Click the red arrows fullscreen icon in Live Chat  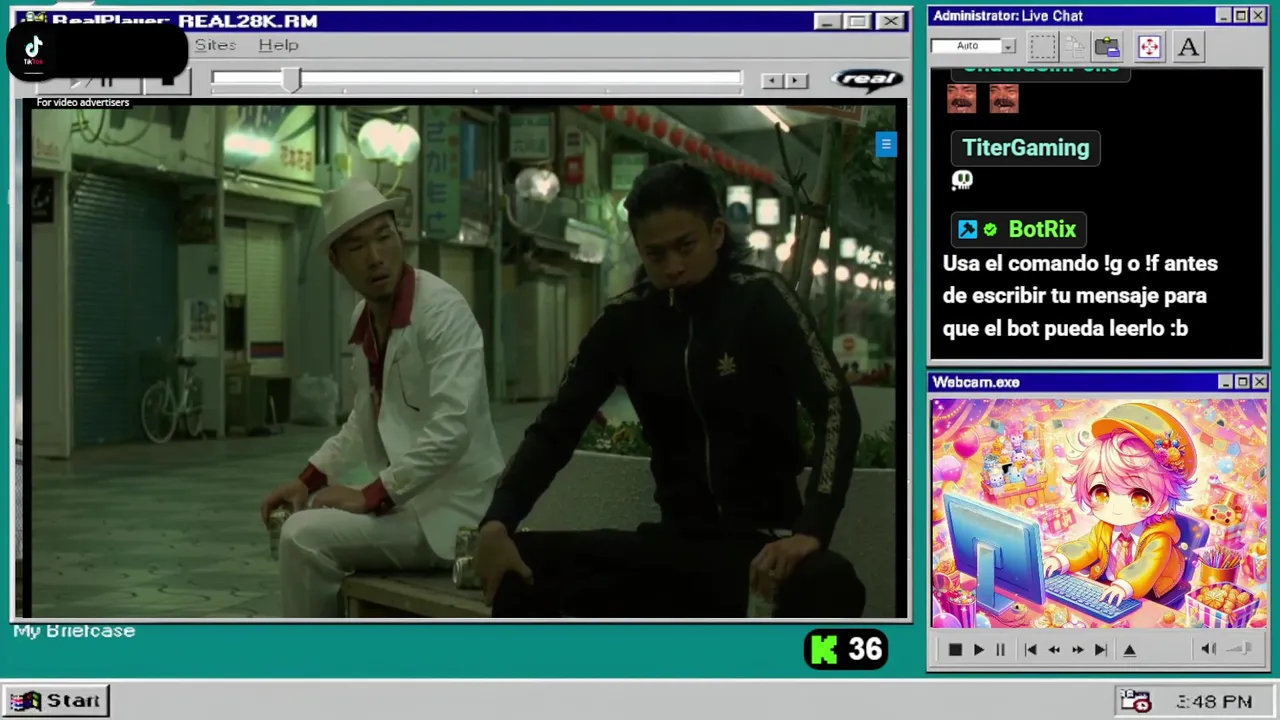point(1149,47)
